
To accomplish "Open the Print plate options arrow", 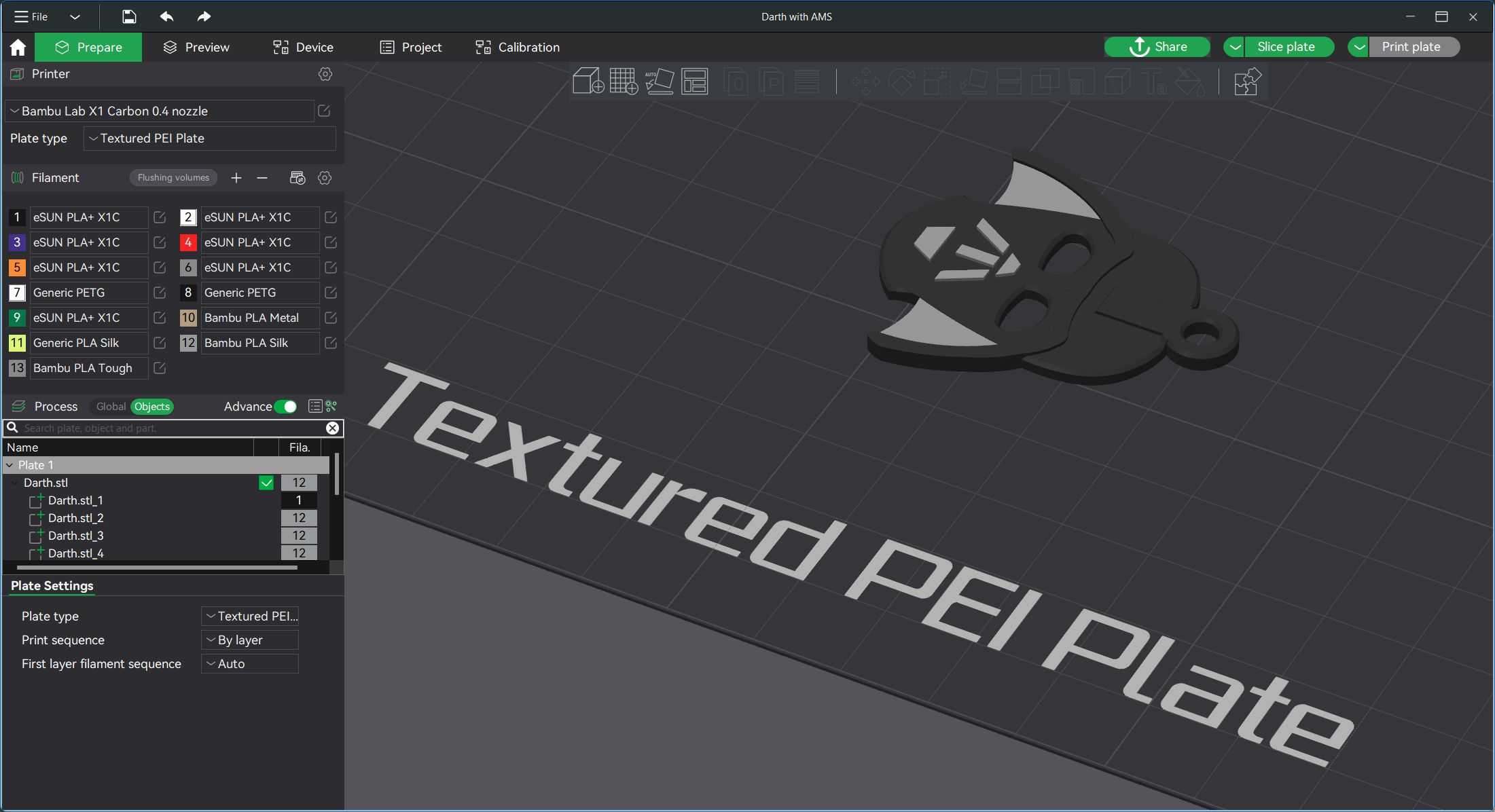I will tap(1358, 47).
